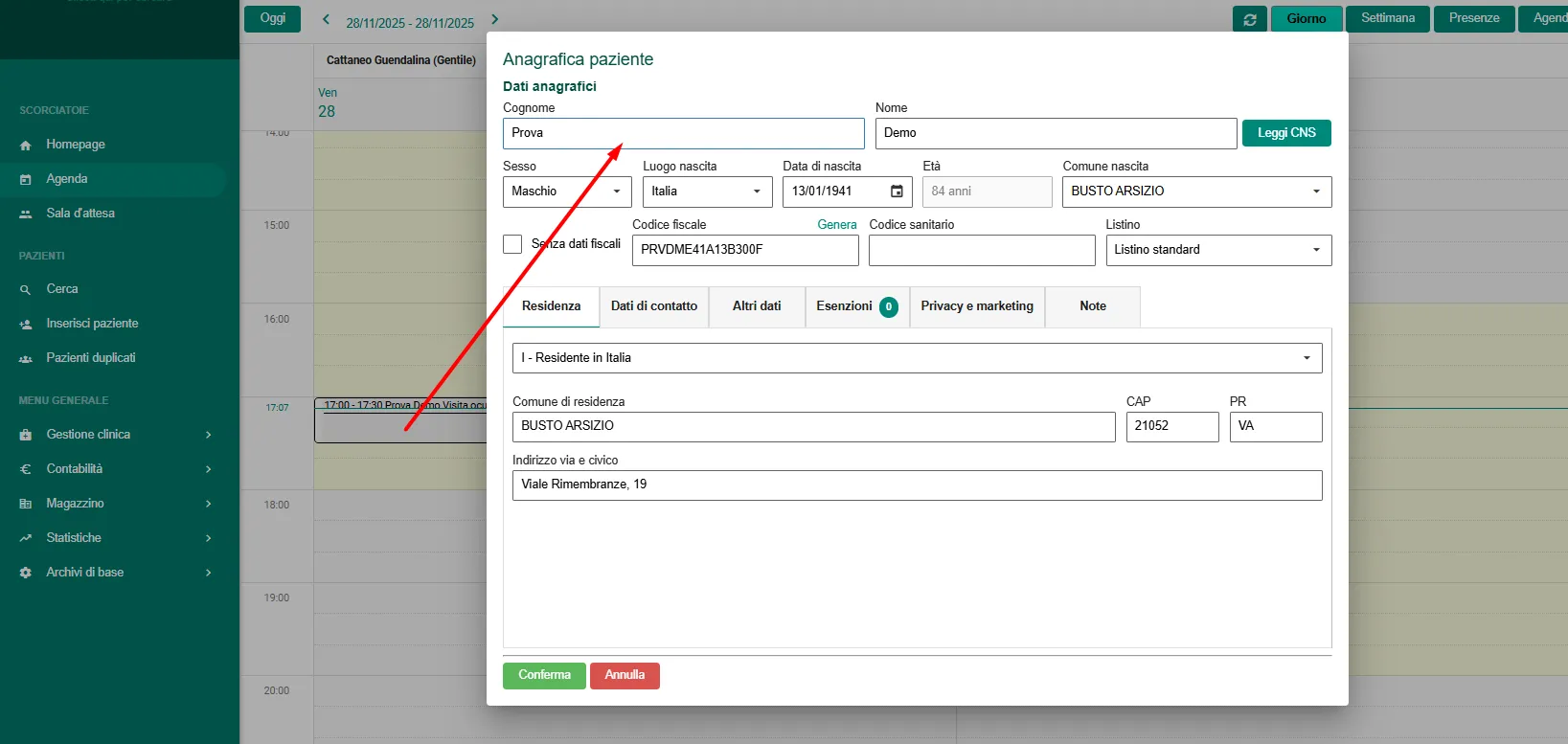
Task: Go to previous day with left arrow
Action: (x=326, y=19)
